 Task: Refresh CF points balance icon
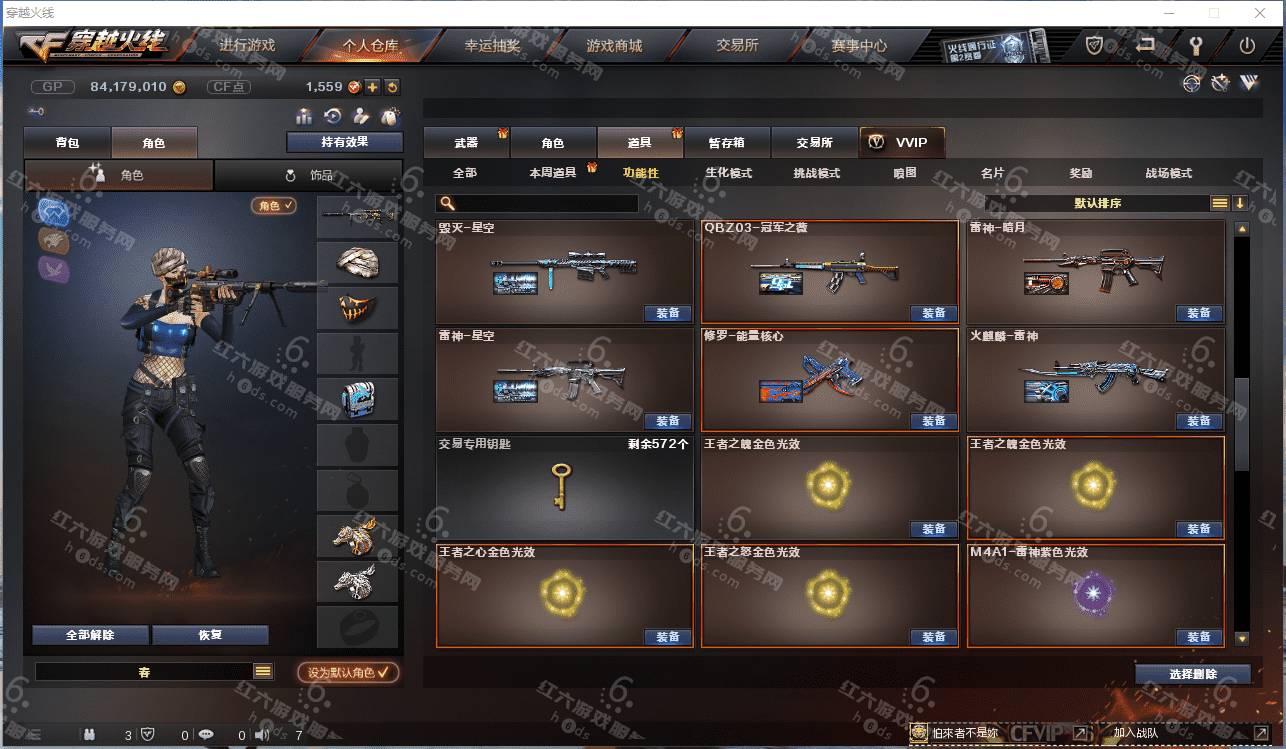(391, 87)
